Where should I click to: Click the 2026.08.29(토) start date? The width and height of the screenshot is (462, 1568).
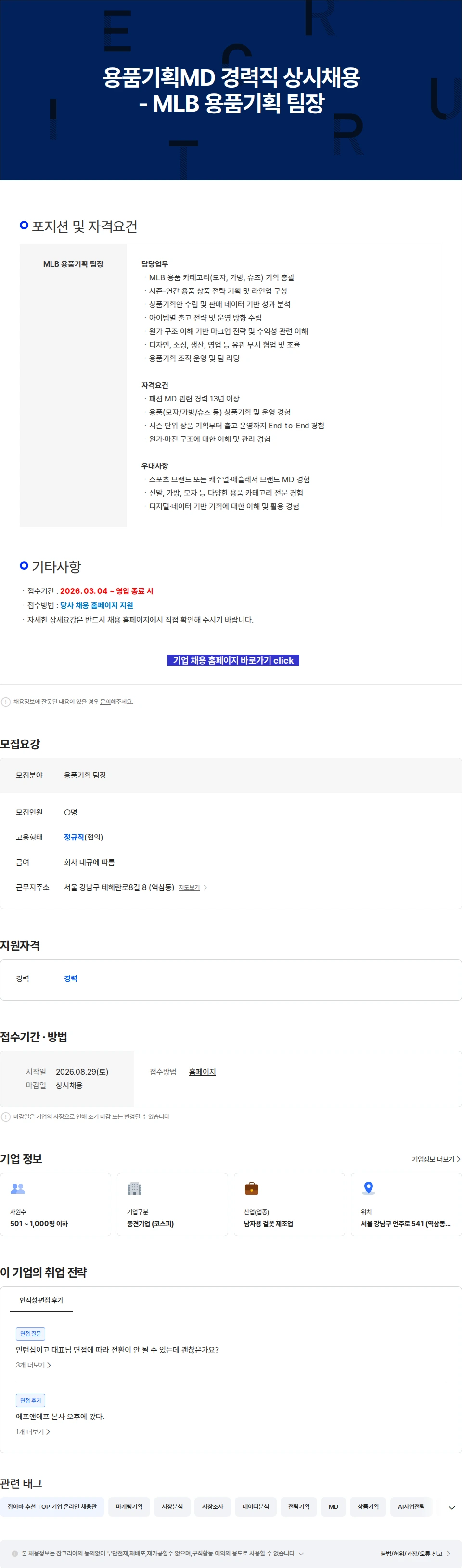(82, 1071)
